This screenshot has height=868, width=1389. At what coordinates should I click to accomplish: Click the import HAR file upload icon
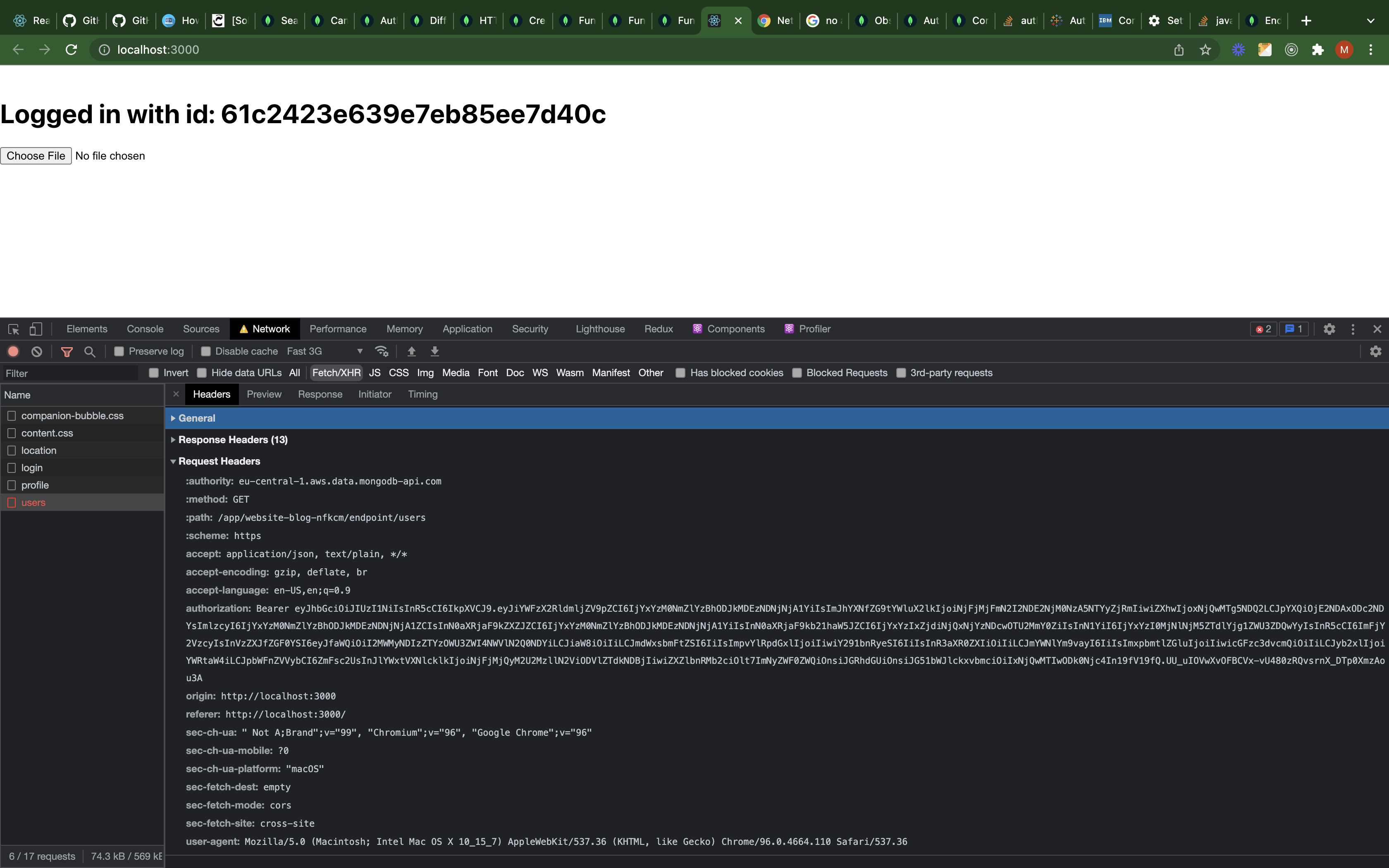(412, 351)
